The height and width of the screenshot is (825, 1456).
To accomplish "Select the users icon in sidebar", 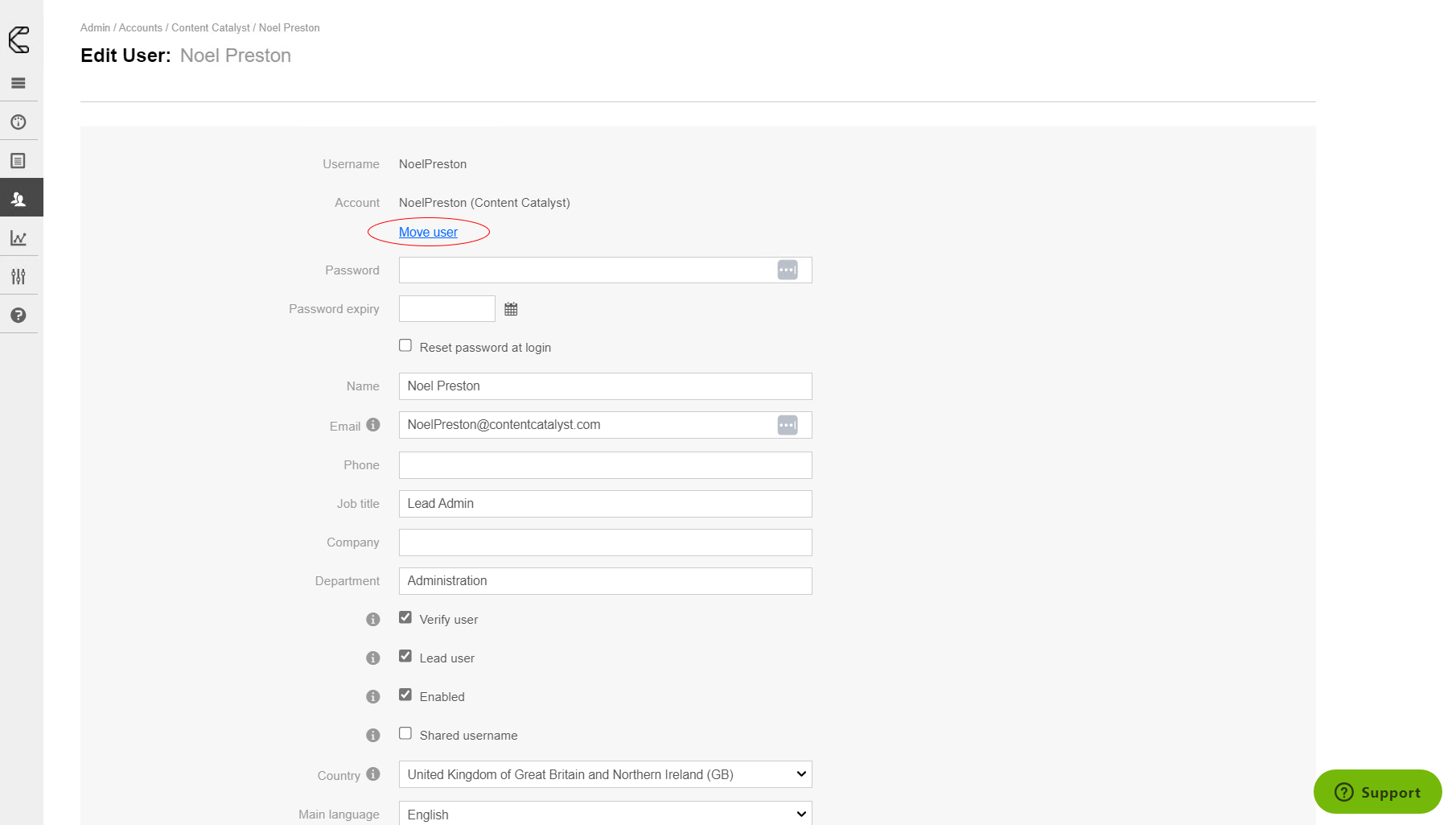I will pyautogui.click(x=19, y=199).
